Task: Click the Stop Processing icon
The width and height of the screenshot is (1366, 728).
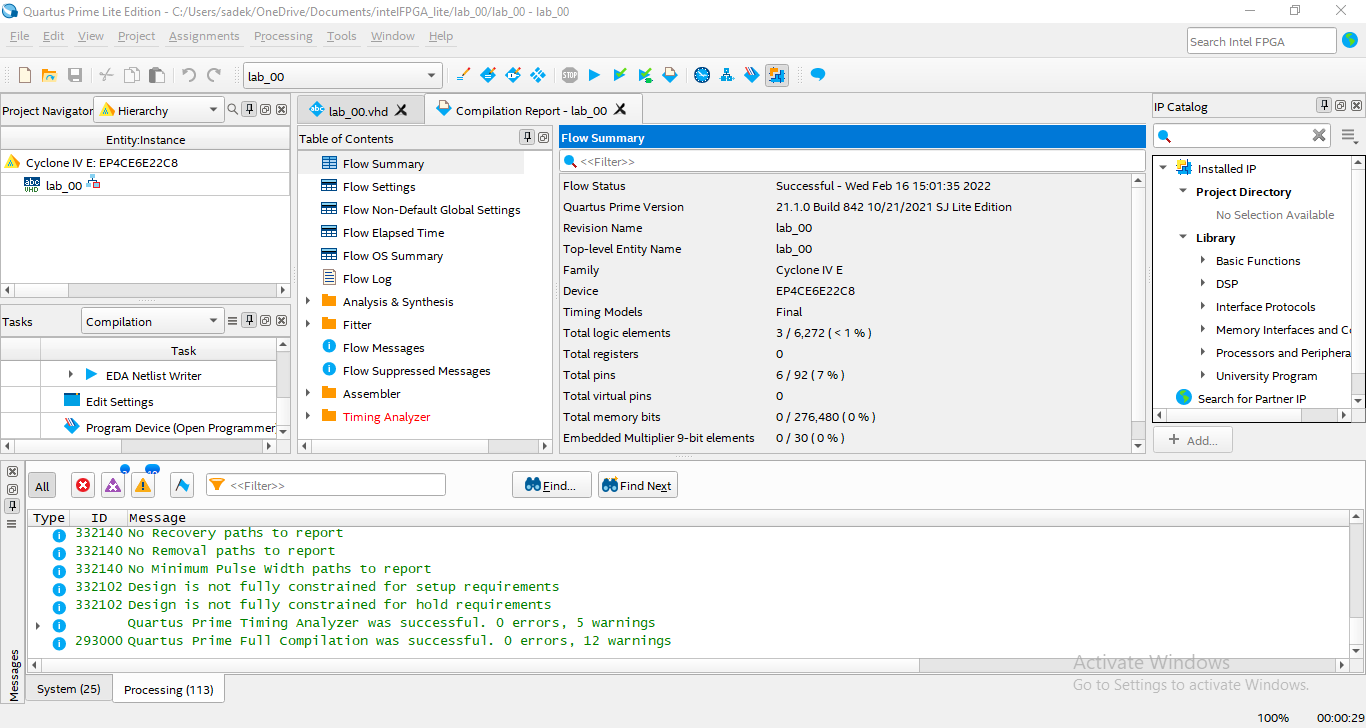Action: pyautogui.click(x=569, y=75)
